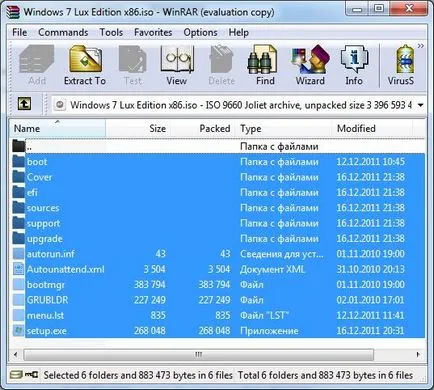
Task: Click Autounattend.xml file icon
Action: click(x=19, y=269)
